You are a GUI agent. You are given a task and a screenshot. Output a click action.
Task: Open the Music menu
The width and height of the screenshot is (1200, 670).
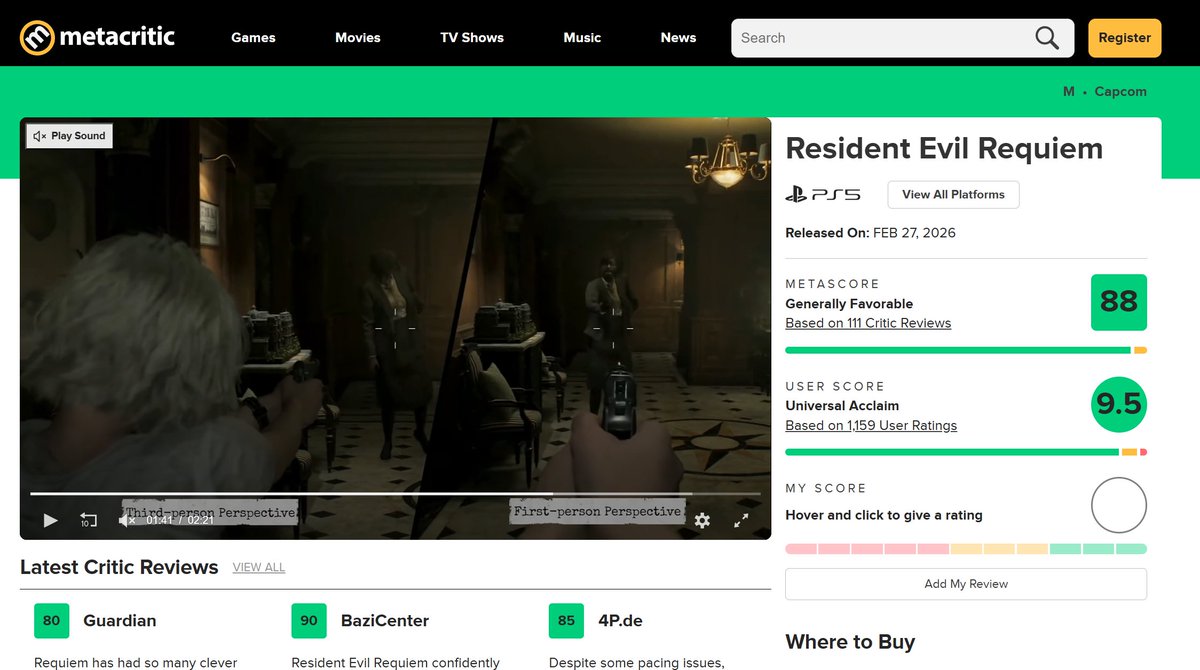(582, 38)
